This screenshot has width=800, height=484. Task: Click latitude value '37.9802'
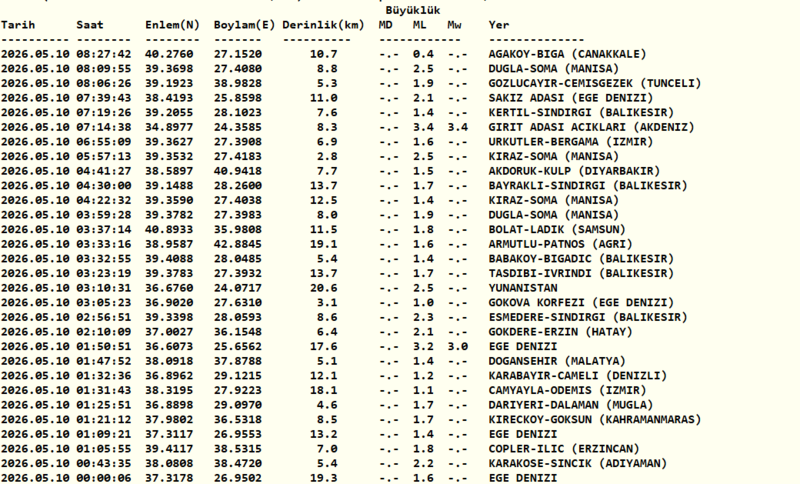[169, 420]
